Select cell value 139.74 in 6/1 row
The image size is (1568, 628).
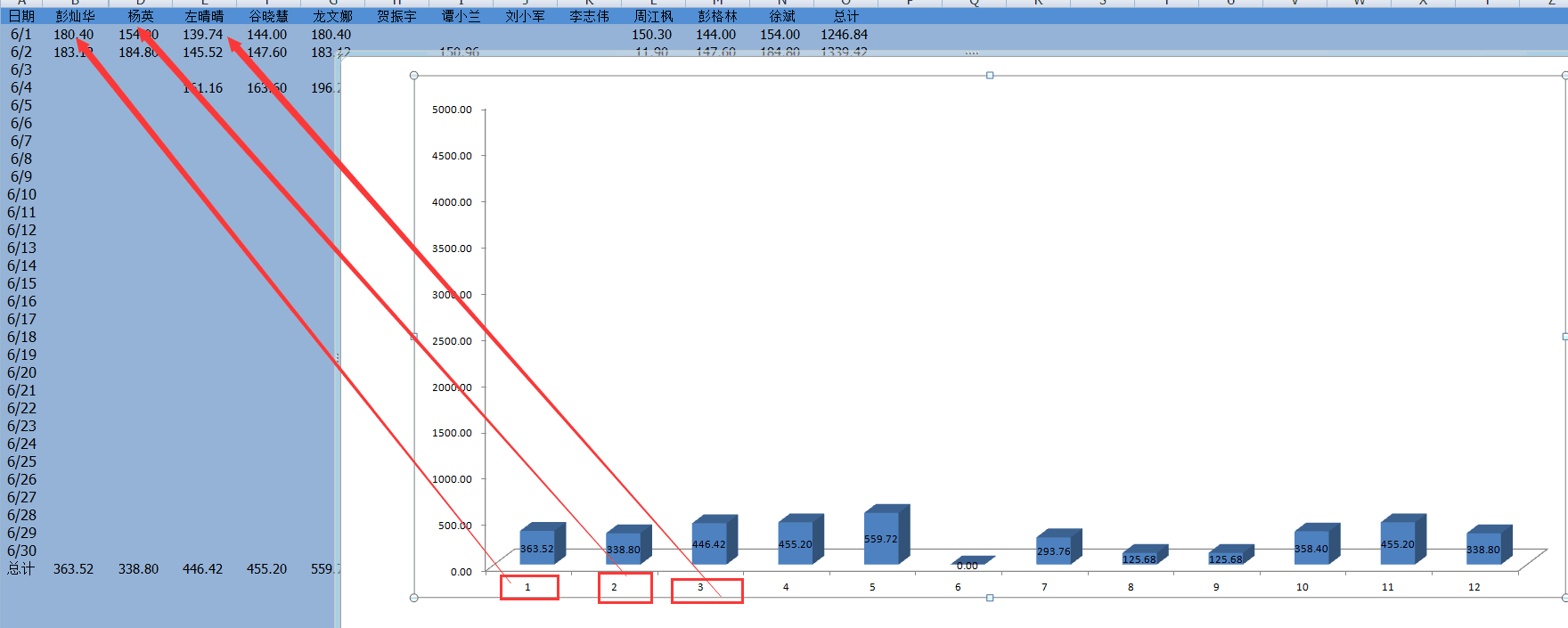pyautogui.click(x=203, y=34)
